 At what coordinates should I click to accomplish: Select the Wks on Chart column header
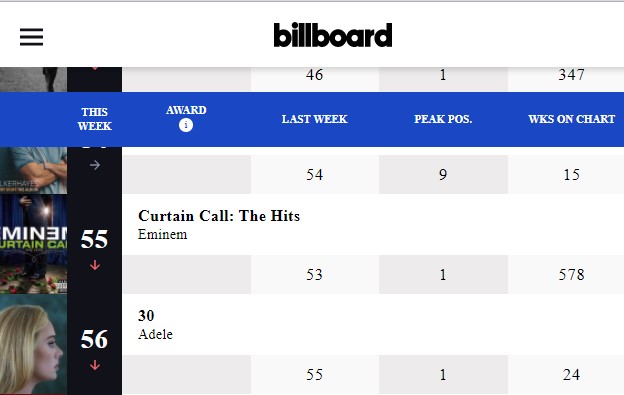(571, 119)
